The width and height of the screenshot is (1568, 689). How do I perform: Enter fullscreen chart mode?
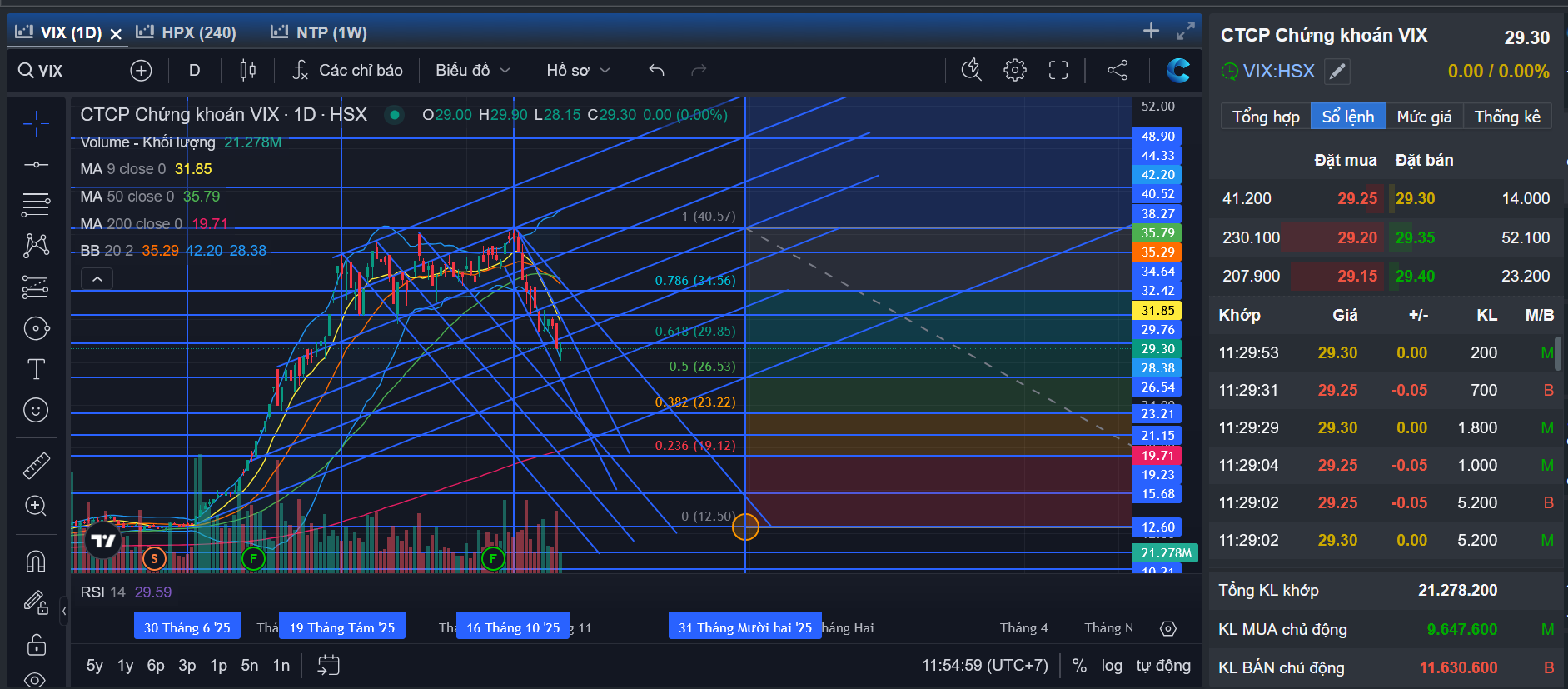(x=1058, y=71)
